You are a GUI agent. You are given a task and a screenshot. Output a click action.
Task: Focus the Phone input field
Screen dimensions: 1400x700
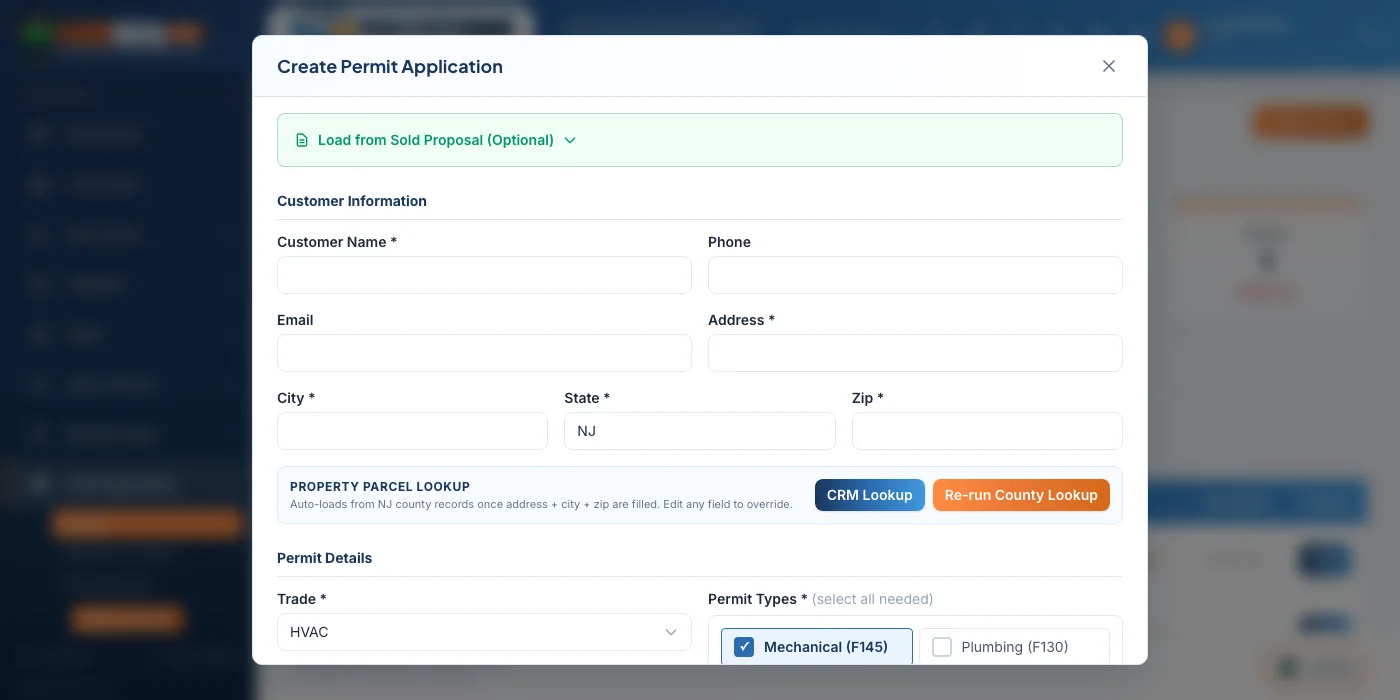[x=915, y=275]
